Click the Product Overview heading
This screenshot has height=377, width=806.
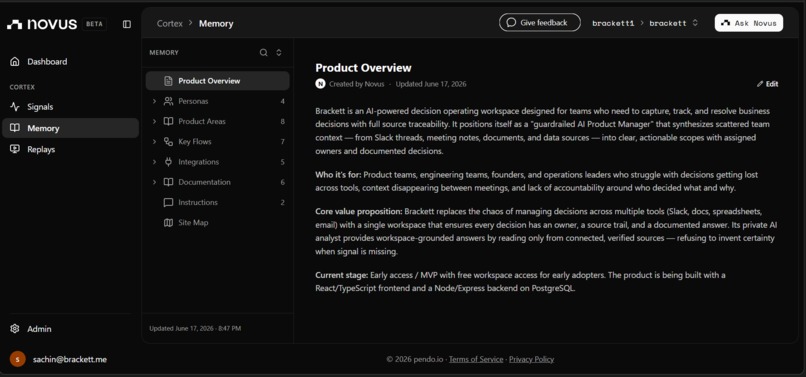[x=363, y=68]
